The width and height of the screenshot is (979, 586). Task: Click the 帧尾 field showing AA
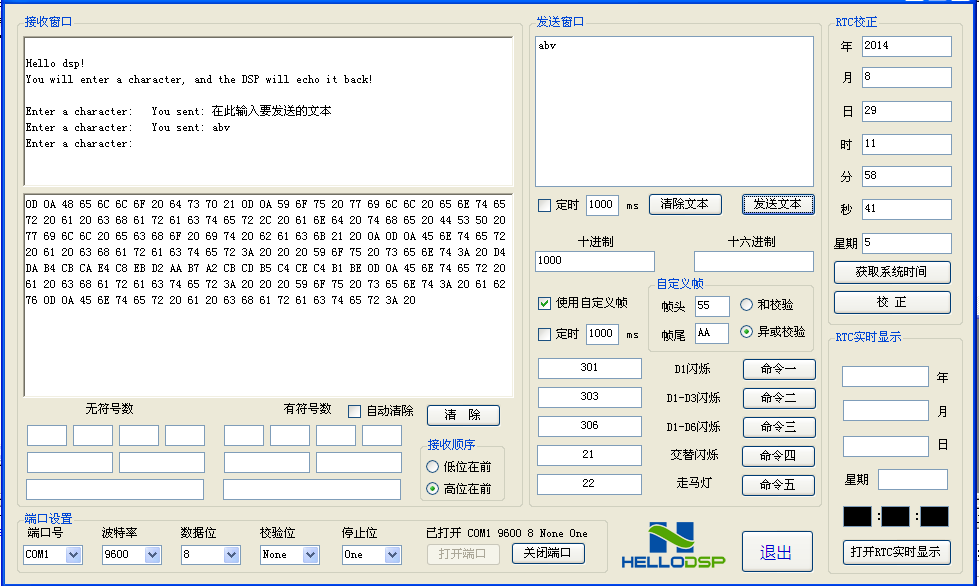click(712, 333)
